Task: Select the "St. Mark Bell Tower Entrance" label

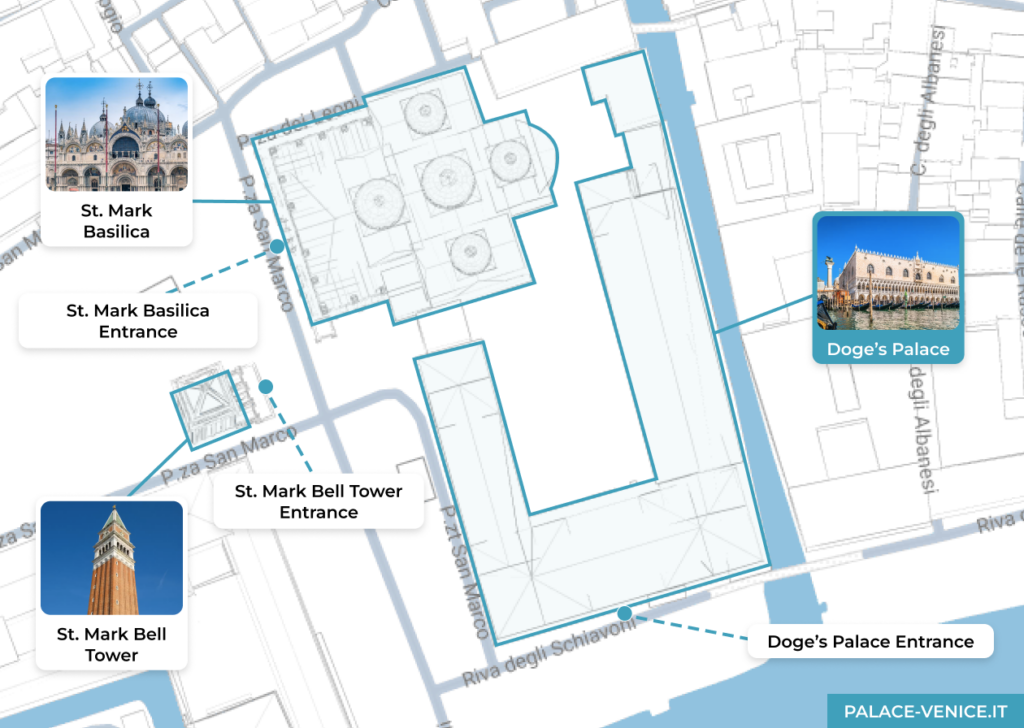Action: click(319, 501)
